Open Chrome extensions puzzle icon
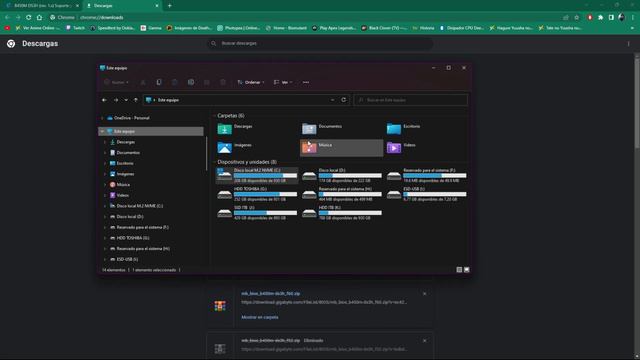Screen dimensions: 640x360 pos(600,18)
